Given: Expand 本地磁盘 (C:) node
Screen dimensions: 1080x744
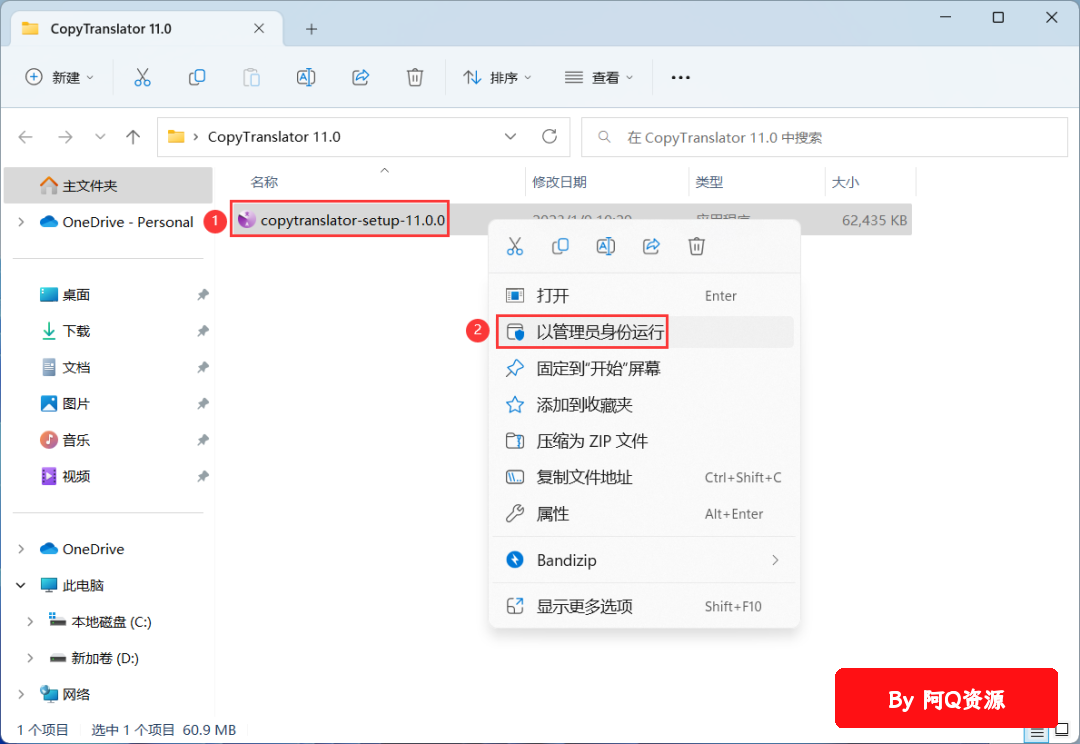Looking at the screenshot, I should point(30,622).
